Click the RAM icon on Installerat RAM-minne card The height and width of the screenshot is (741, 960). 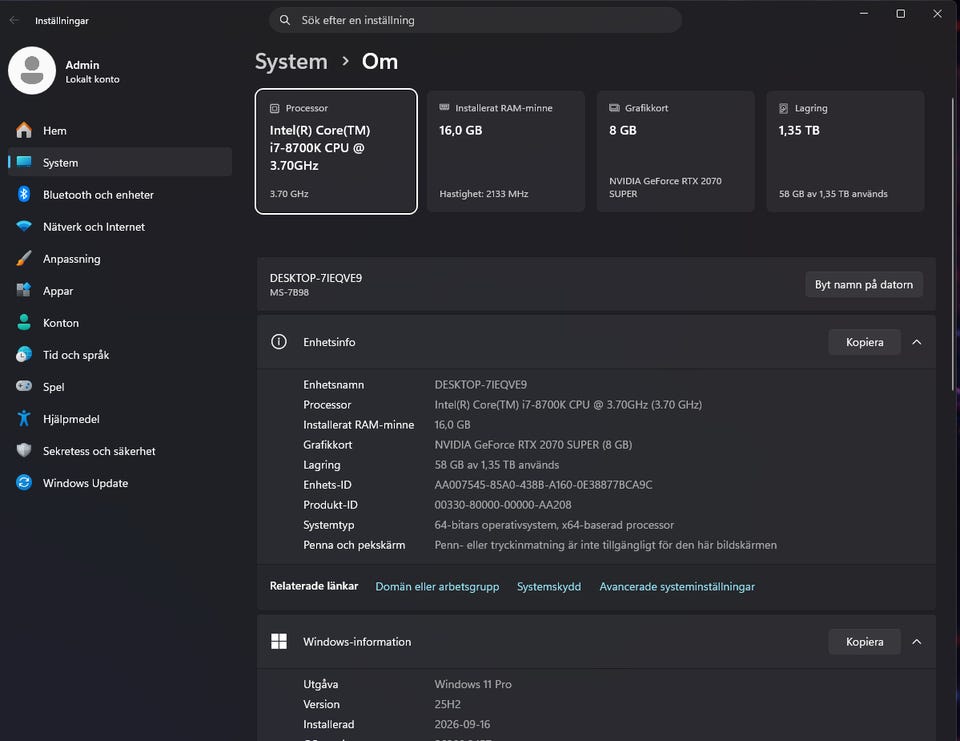click(x=444, y=108)
